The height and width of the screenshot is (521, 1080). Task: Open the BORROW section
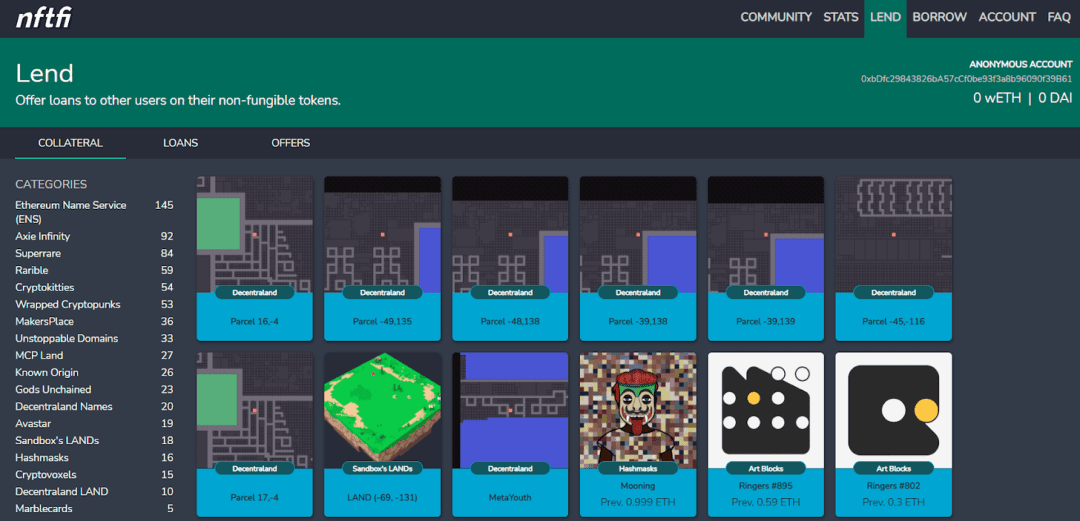[939, 17]
